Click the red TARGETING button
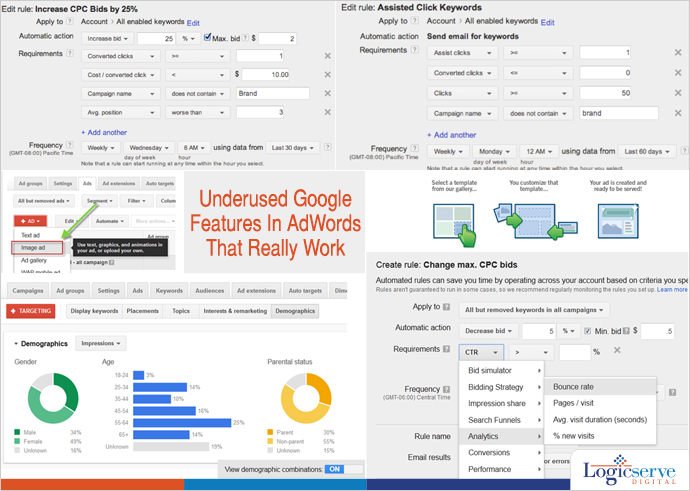The image size is (690, 491). coord(31,312)
